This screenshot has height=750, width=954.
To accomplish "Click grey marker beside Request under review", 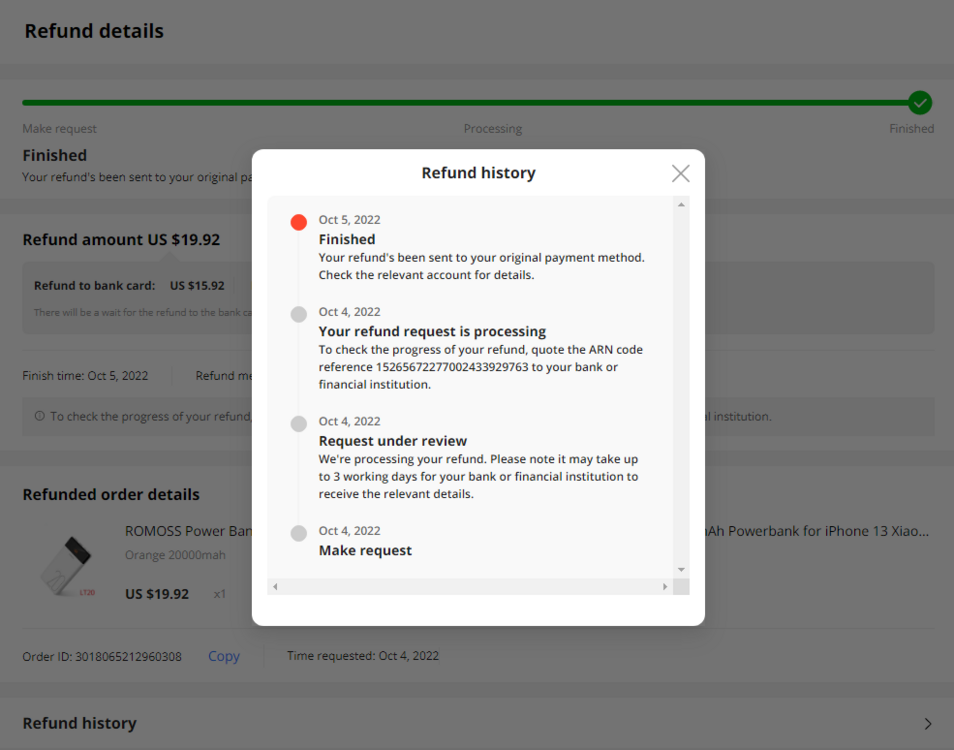I will pyautogui.click(x=298, y=424).
